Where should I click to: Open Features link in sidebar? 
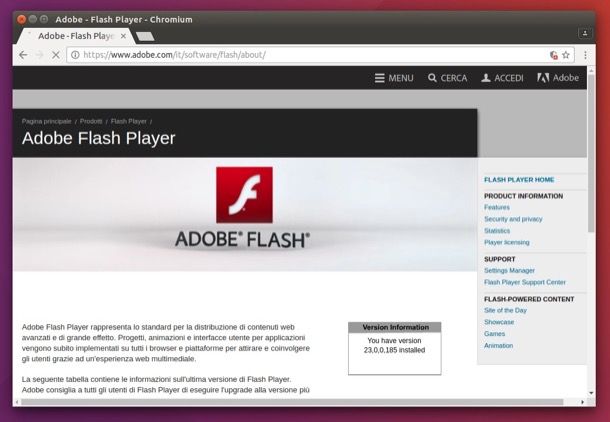click(x=497, y=207)
